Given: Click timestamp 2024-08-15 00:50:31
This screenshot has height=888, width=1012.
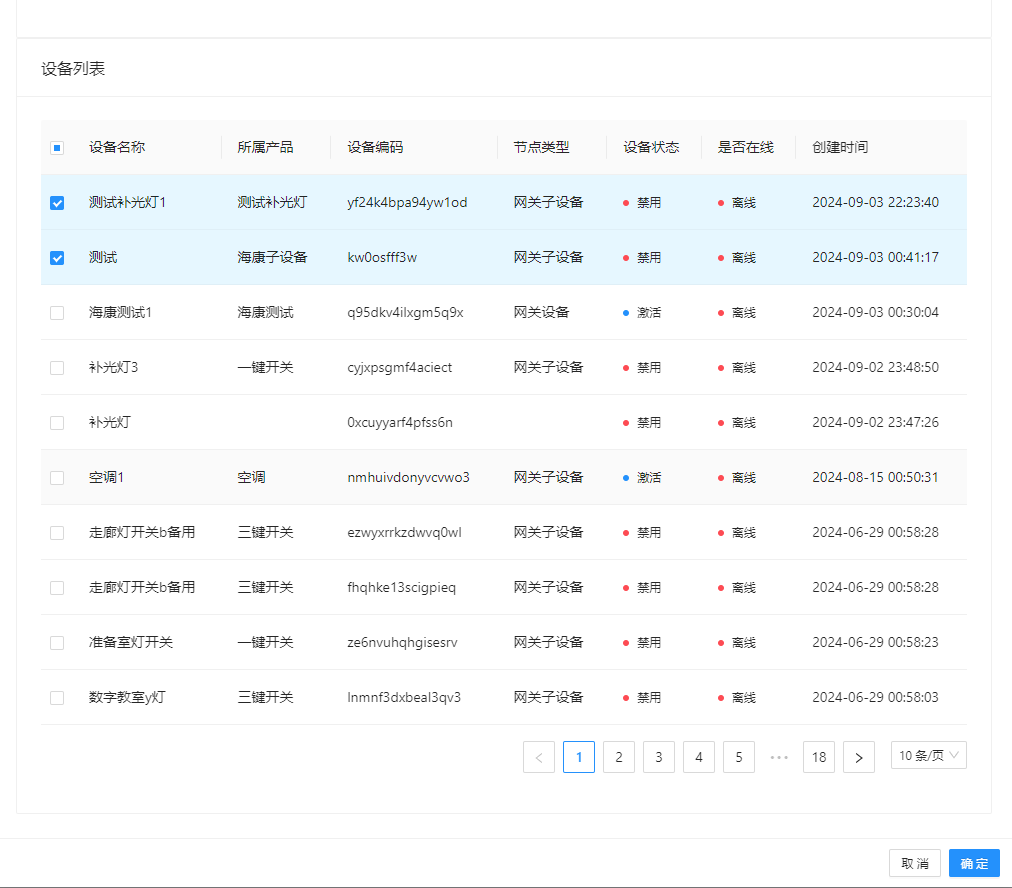Looking at the screenshot, I should click(875, 477).
